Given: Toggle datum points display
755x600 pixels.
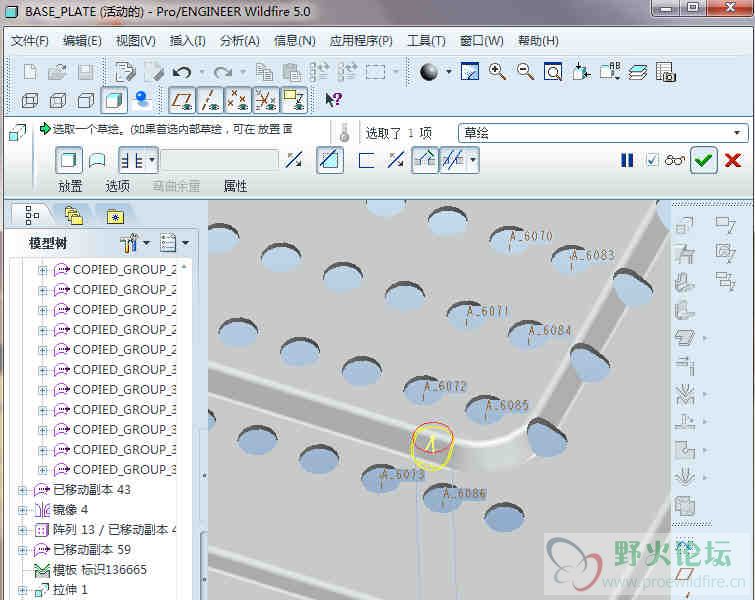Looking at the screenshot, I should [238, 100].
